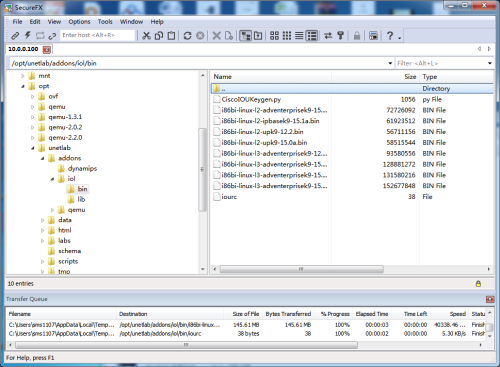Image resolution: width=500 pixels, height=367 pixels.
Task: Open the path address dropdown
Action: 390,63
